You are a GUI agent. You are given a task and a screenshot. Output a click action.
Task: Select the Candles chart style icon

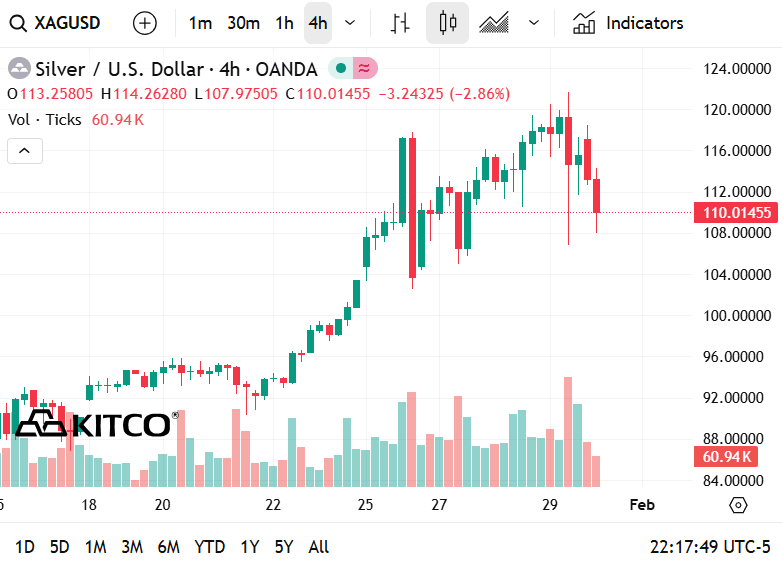pos(447,23)
